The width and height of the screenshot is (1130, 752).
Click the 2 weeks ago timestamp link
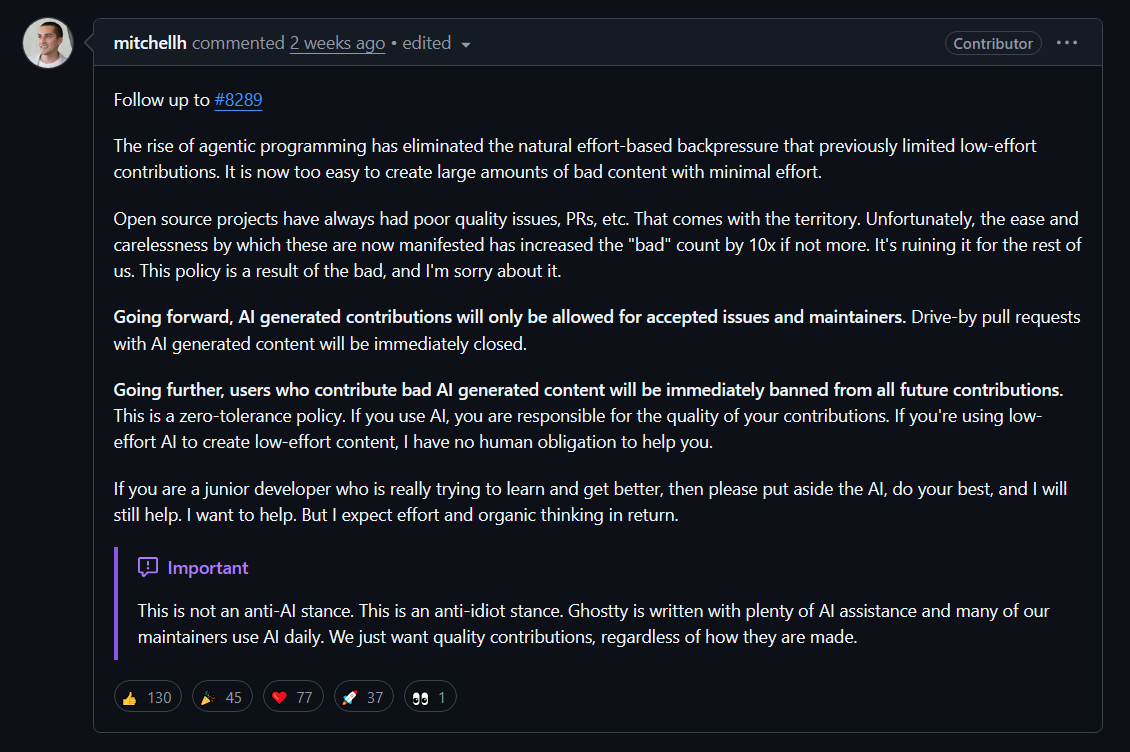point(337,43)
